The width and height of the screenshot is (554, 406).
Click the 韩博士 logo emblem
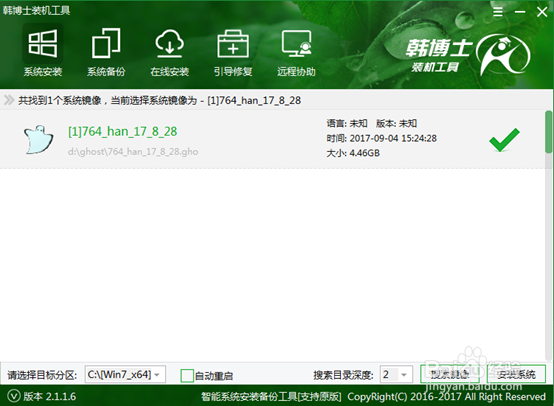[503, 55]
